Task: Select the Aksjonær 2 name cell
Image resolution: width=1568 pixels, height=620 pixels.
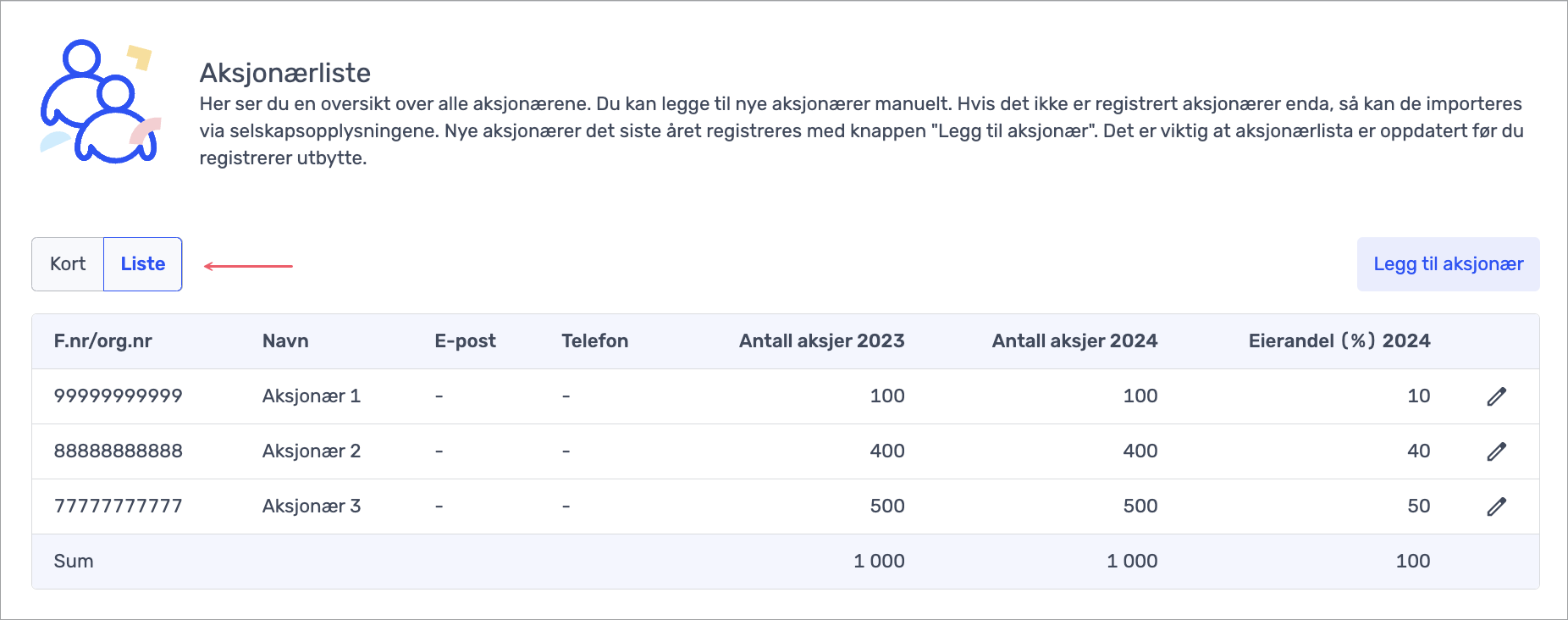Action: (312, 451)
